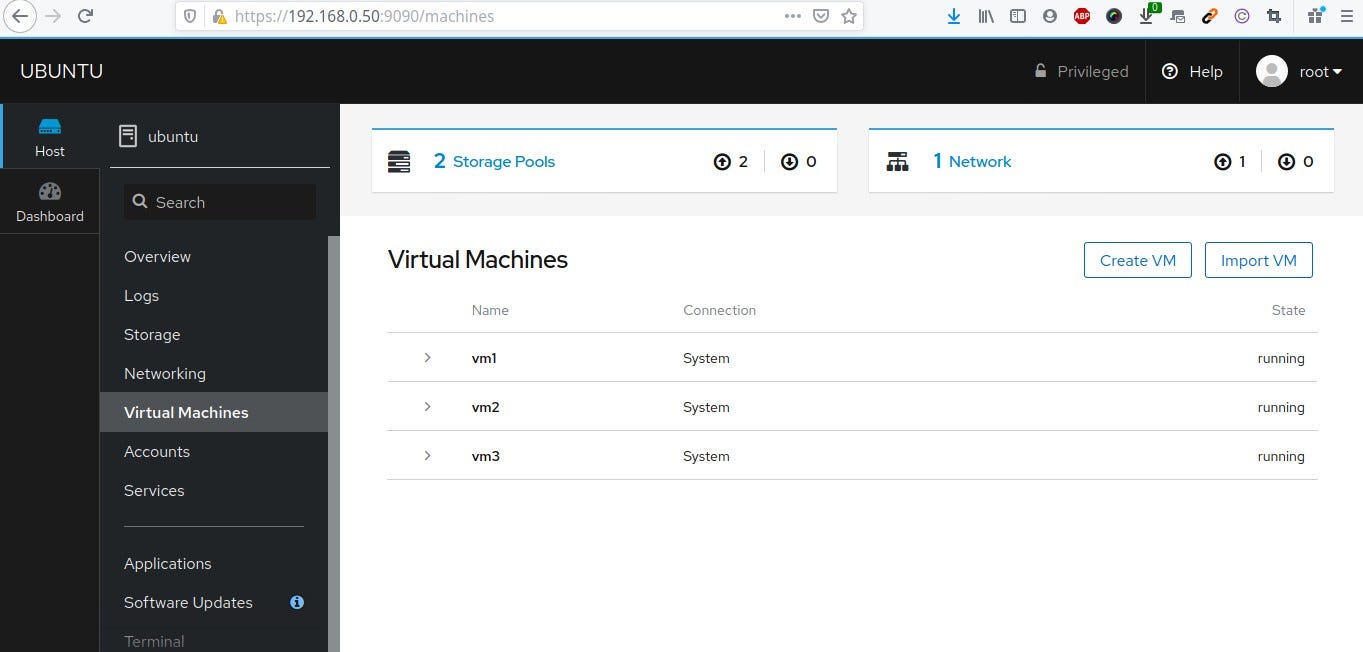This screenshot has width=1363, height=652.
Task: Expand the vm2 row chevron
Action: [x=427, y=406]
